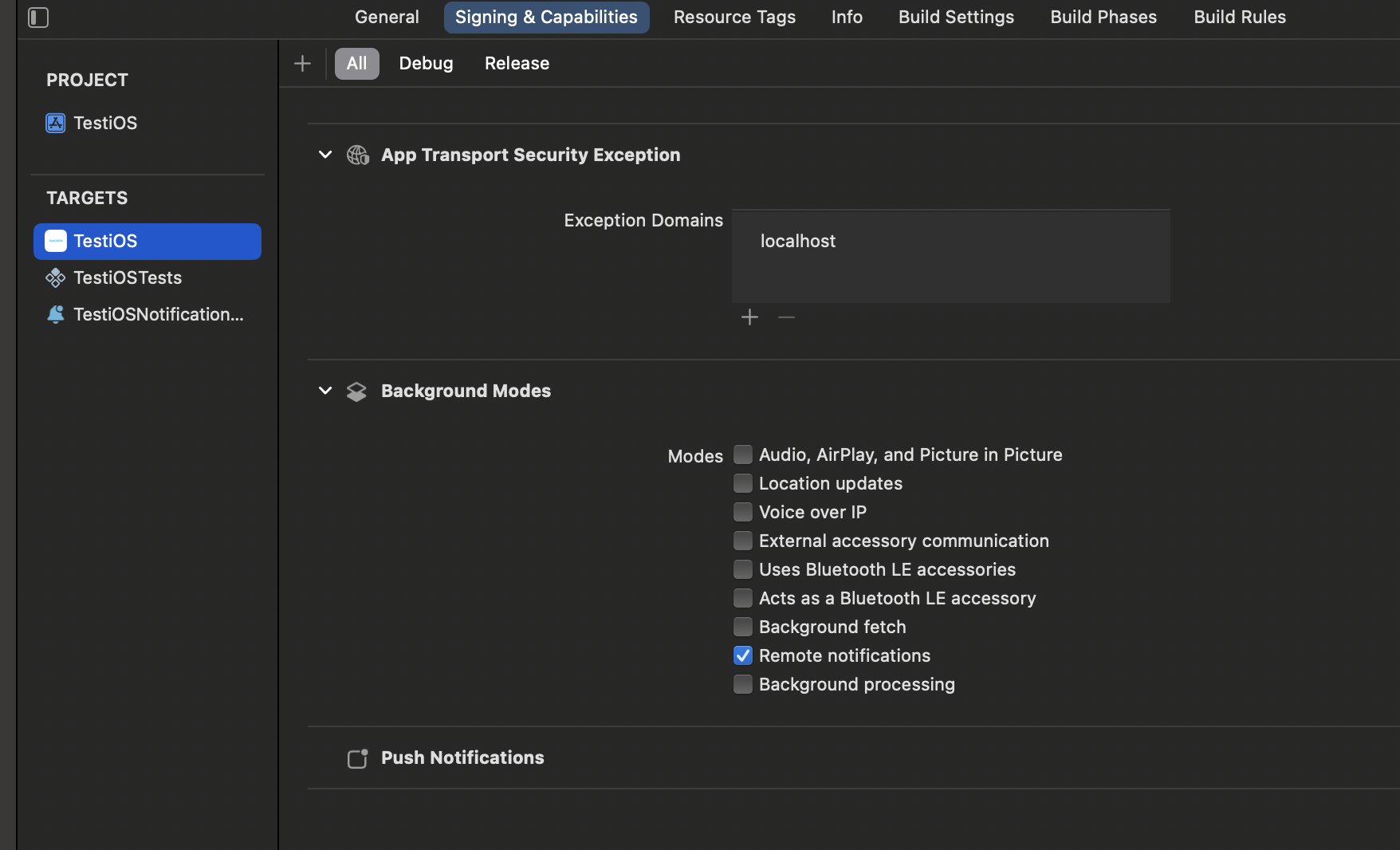Click the Push Notifications icon
The width and height of the screenshot is (1400, 850).
coord(357,758)
